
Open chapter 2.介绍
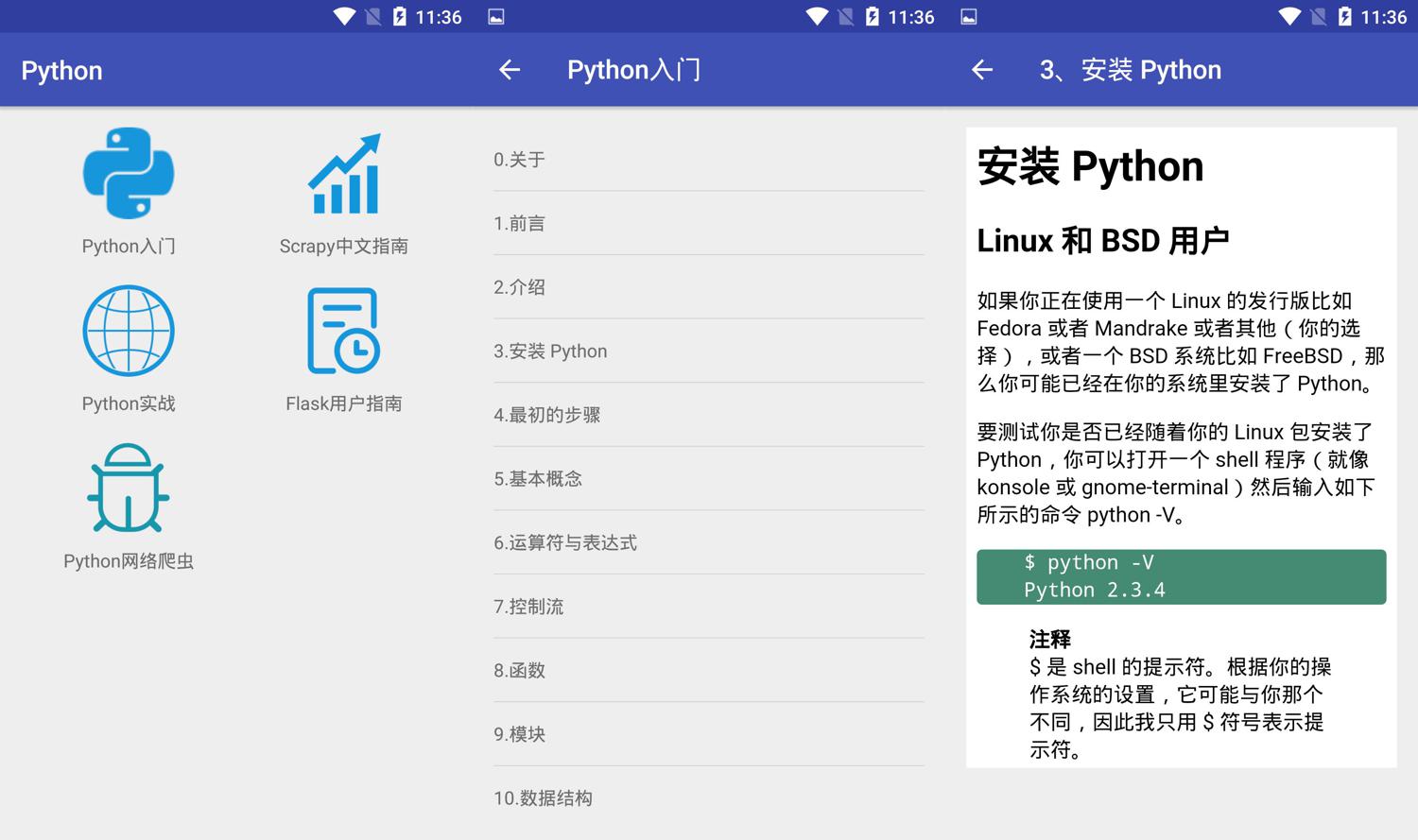click(708, 287)
